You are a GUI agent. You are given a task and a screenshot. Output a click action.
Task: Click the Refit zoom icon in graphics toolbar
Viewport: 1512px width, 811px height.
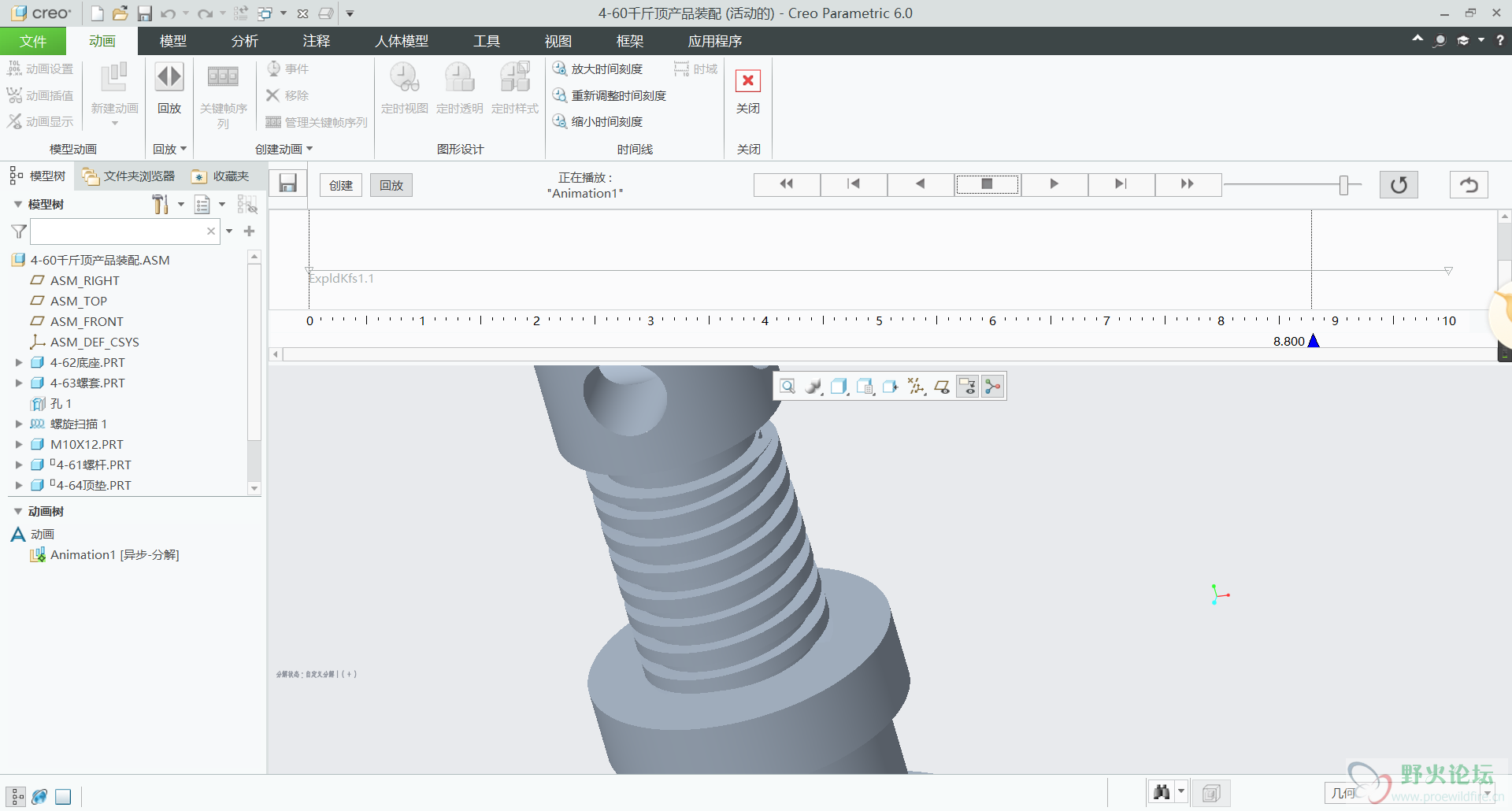pyautogui.click(x=787, y=386)
